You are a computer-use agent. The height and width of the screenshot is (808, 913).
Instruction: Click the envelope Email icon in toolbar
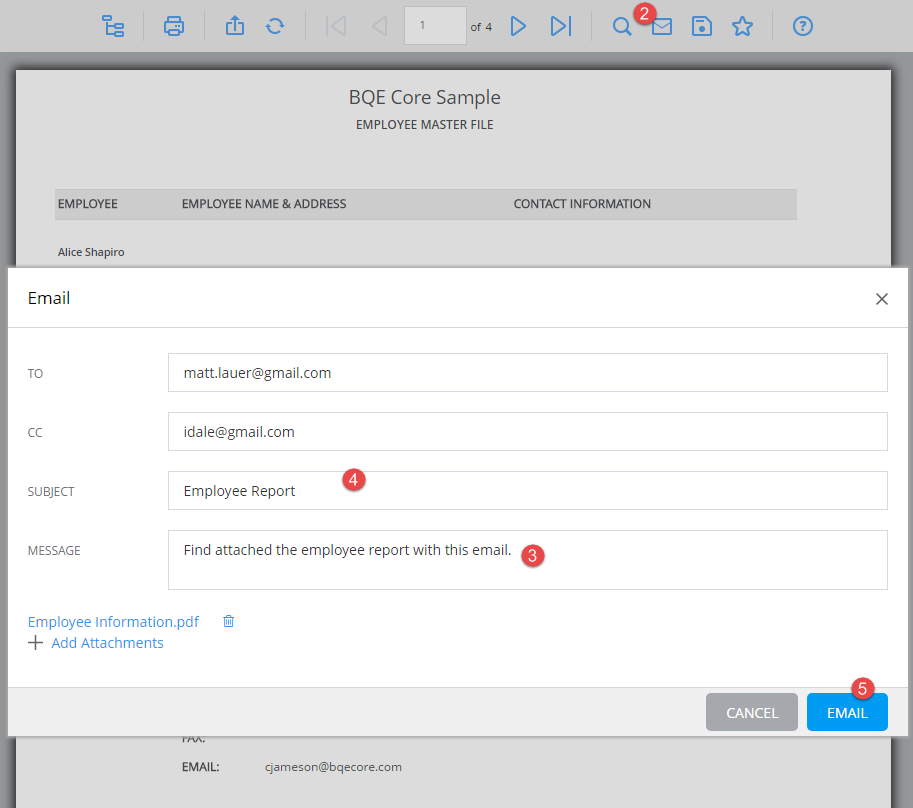tap(662, 27)
